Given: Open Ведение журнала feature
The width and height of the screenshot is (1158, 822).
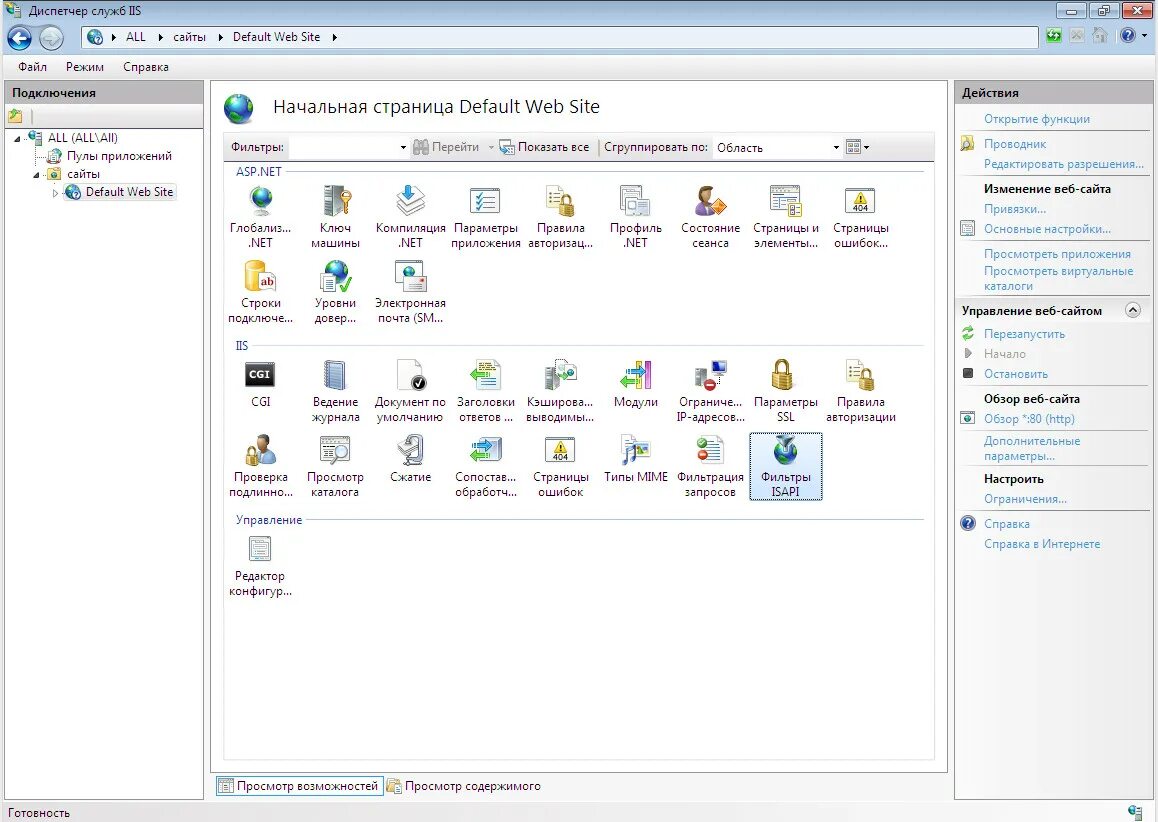Looking at the screenshot, I should click(335, 391).
